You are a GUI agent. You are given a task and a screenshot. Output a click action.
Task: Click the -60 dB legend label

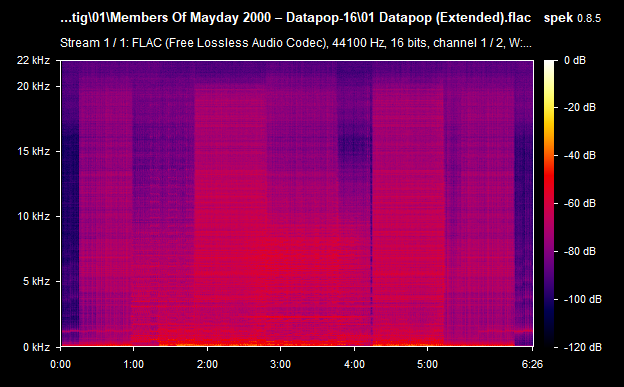pyautogui.click(x=580, y=203)
